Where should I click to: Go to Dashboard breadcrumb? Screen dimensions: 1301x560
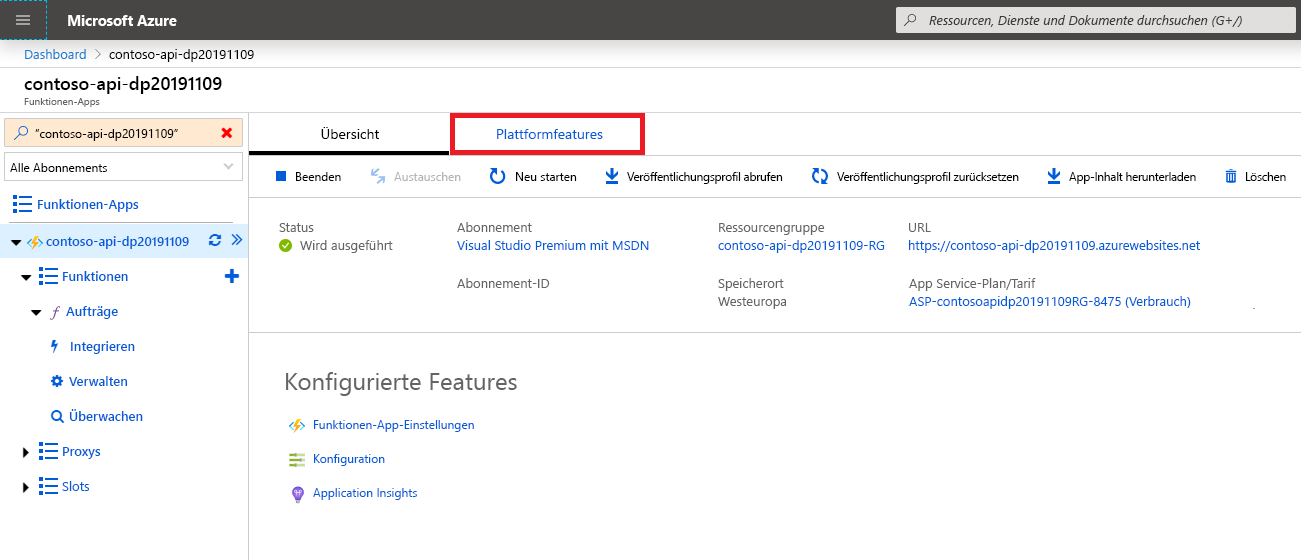55,54
